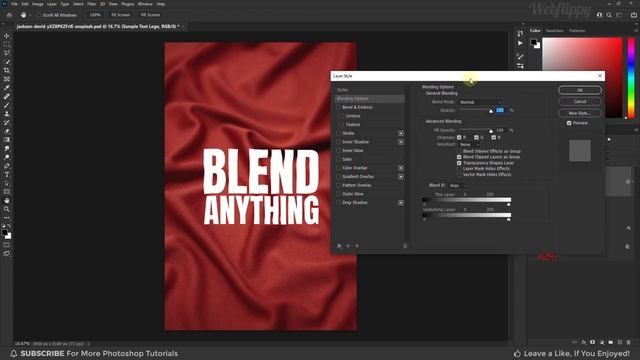This screenshot has width=640, height=360.
Task: Open the Knockout dropdown
Action: coord(469,144)
